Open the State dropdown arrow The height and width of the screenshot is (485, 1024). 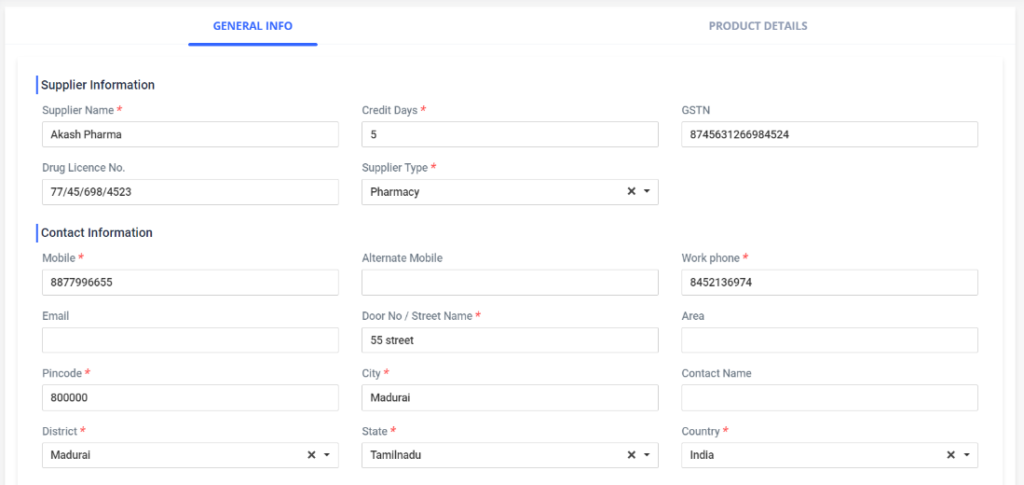[647, 455]
